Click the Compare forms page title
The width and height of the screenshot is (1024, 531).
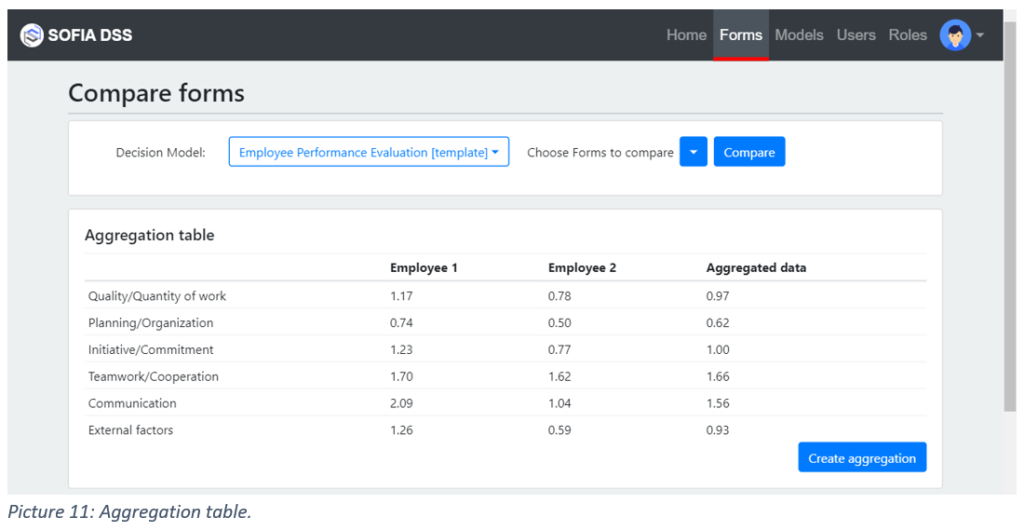click(x=156, y=93)
